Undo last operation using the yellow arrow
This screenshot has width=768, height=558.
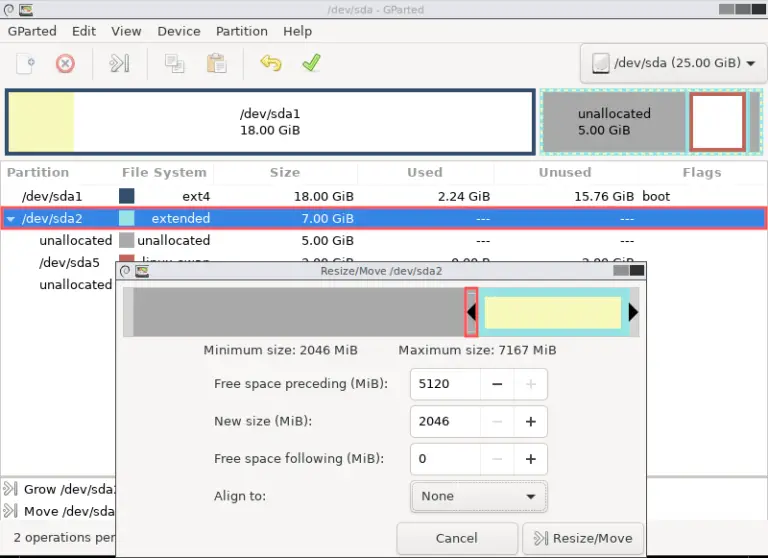(271, 63)
